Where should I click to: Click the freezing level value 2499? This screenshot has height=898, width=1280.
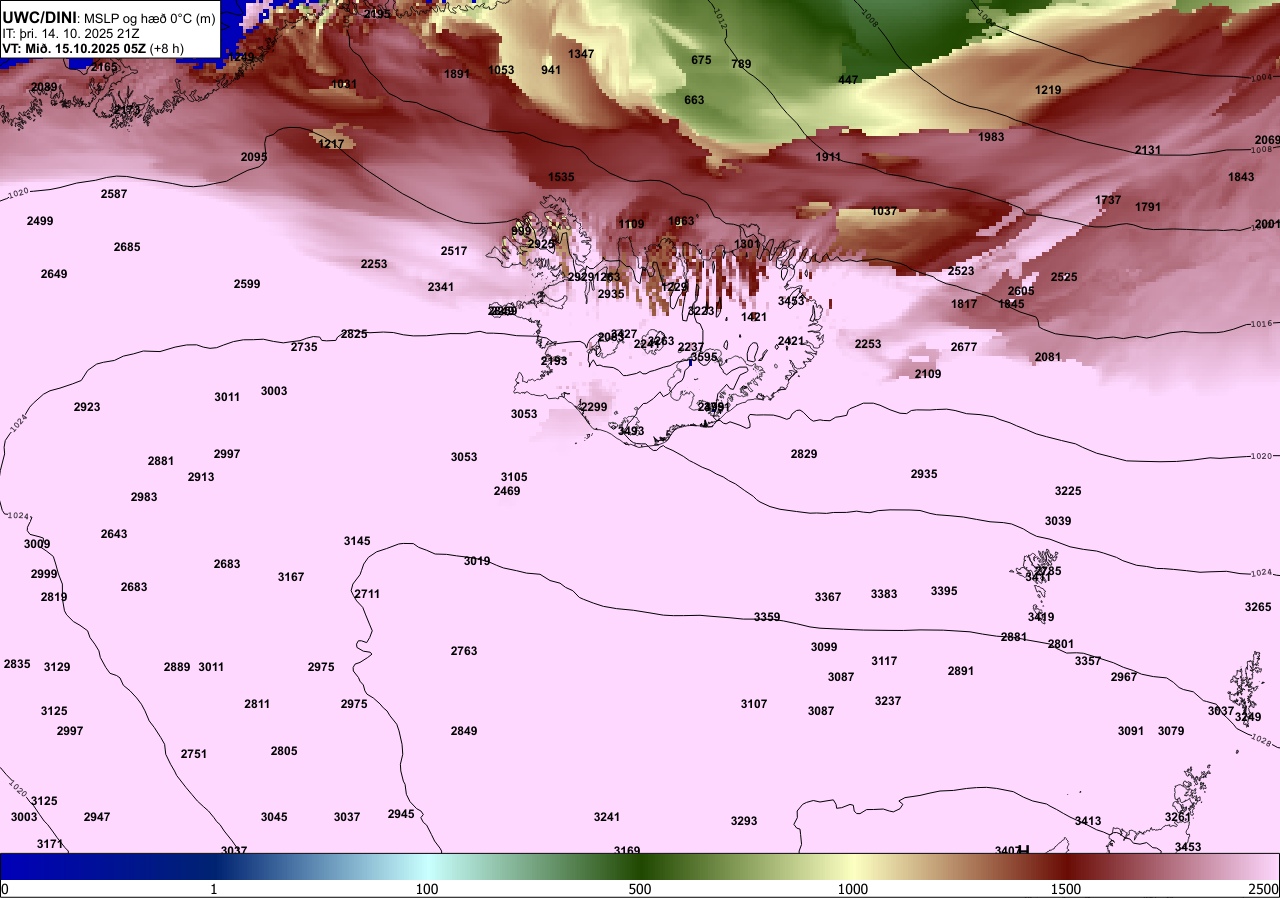(x=40, y=221)
